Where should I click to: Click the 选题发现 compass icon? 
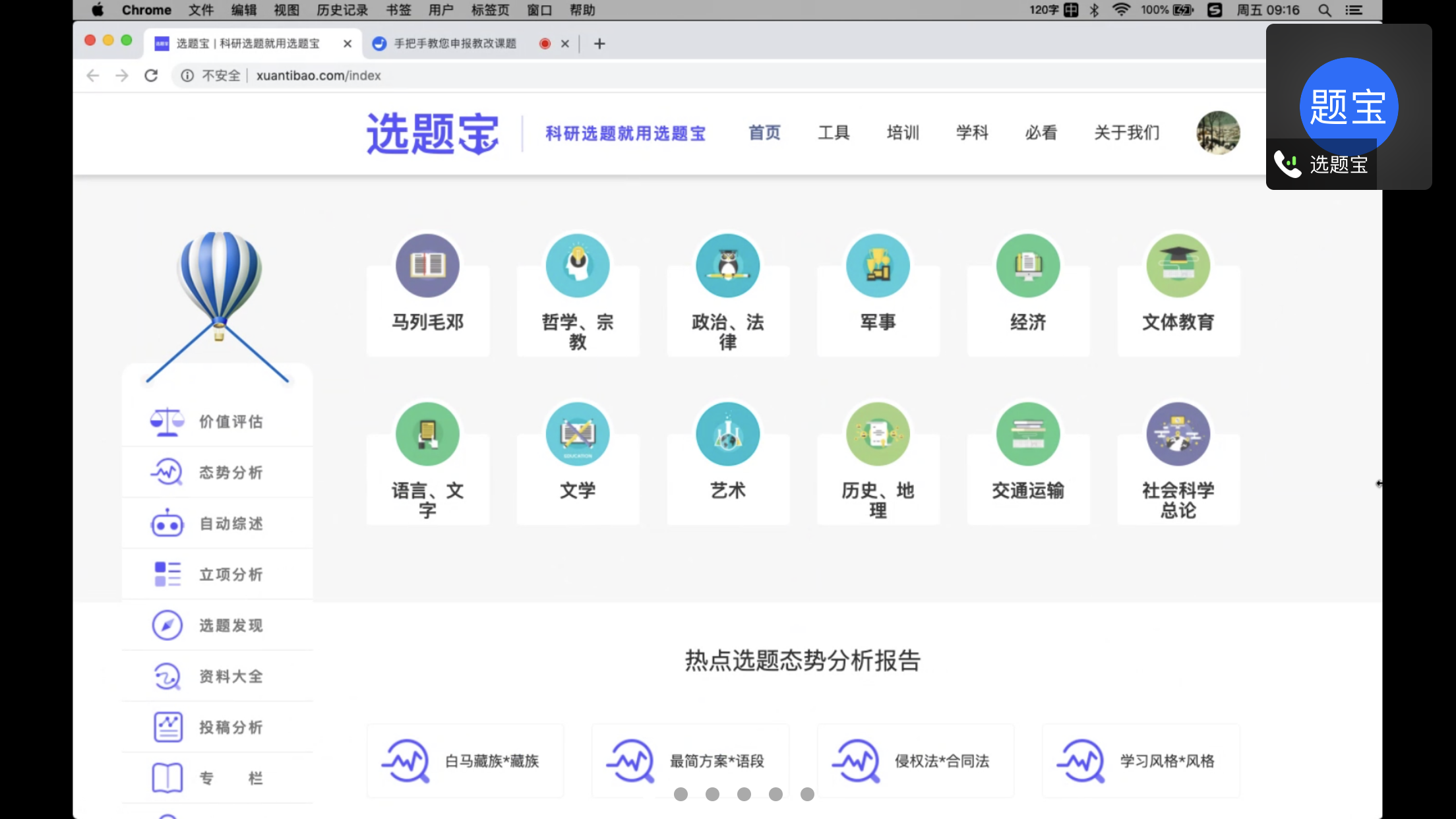point(167,625)
